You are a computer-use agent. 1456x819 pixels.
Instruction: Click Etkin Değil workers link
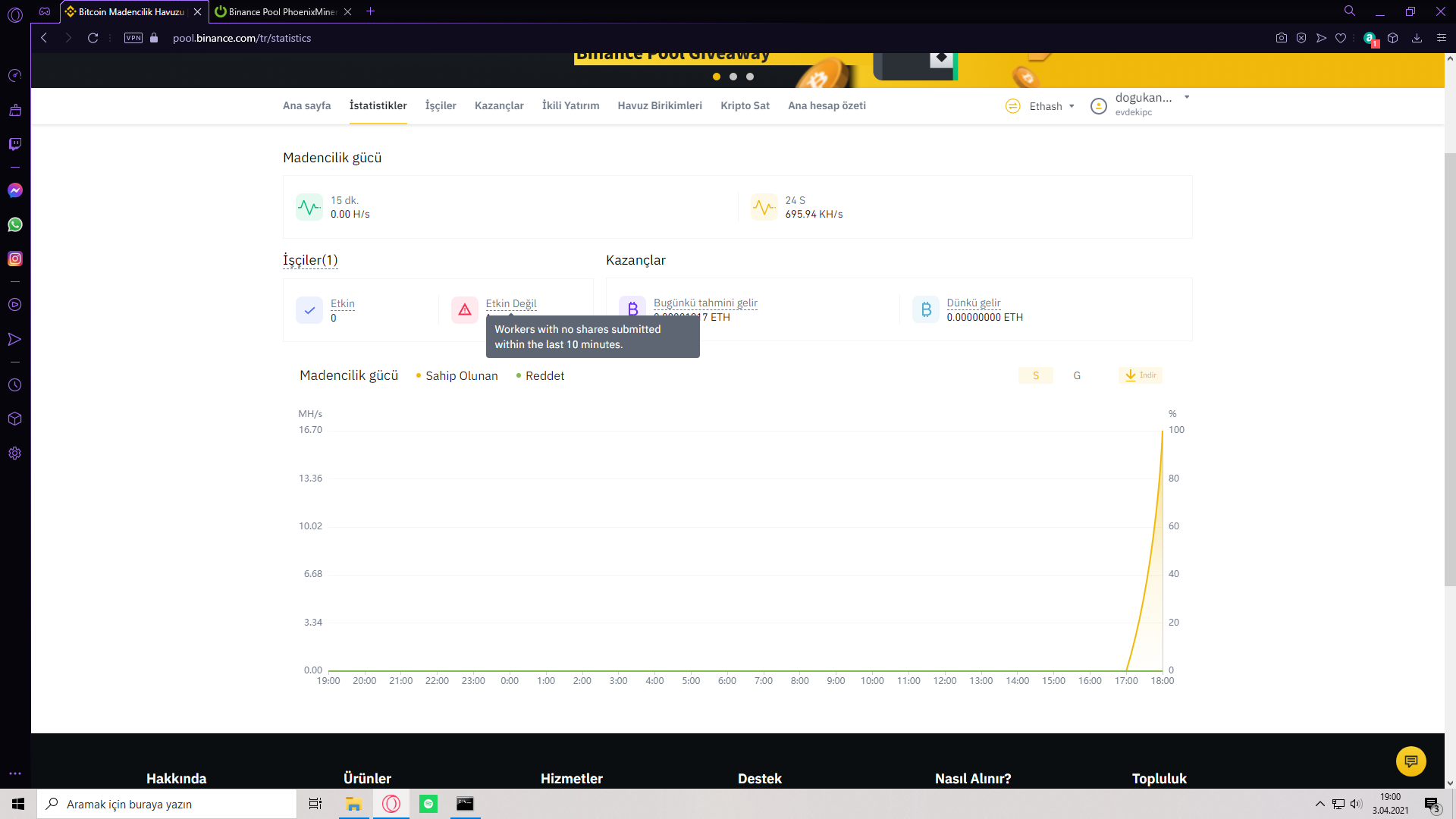pos(511,303)
